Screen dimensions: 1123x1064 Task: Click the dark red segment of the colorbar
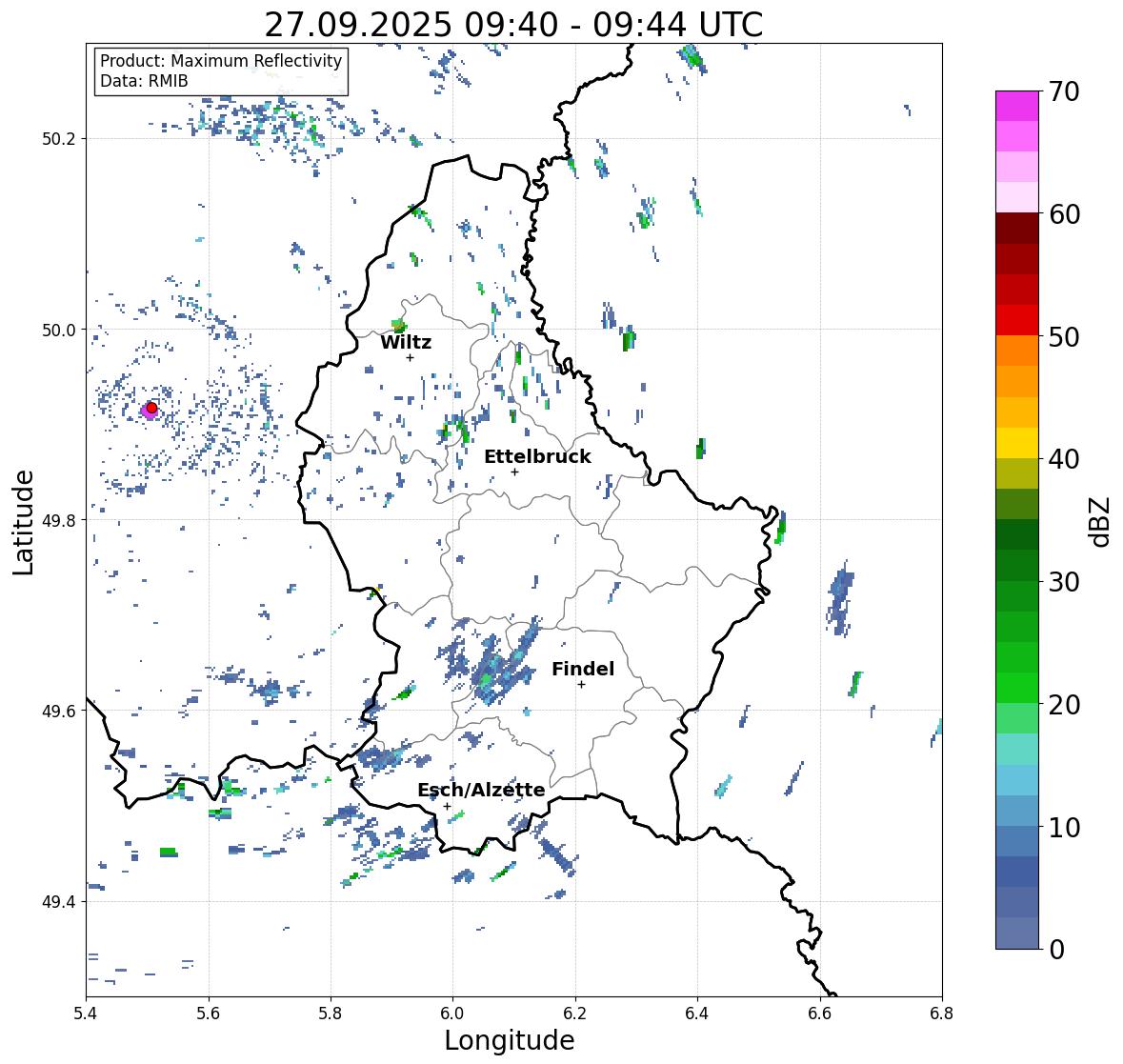tap(1017, 228)
